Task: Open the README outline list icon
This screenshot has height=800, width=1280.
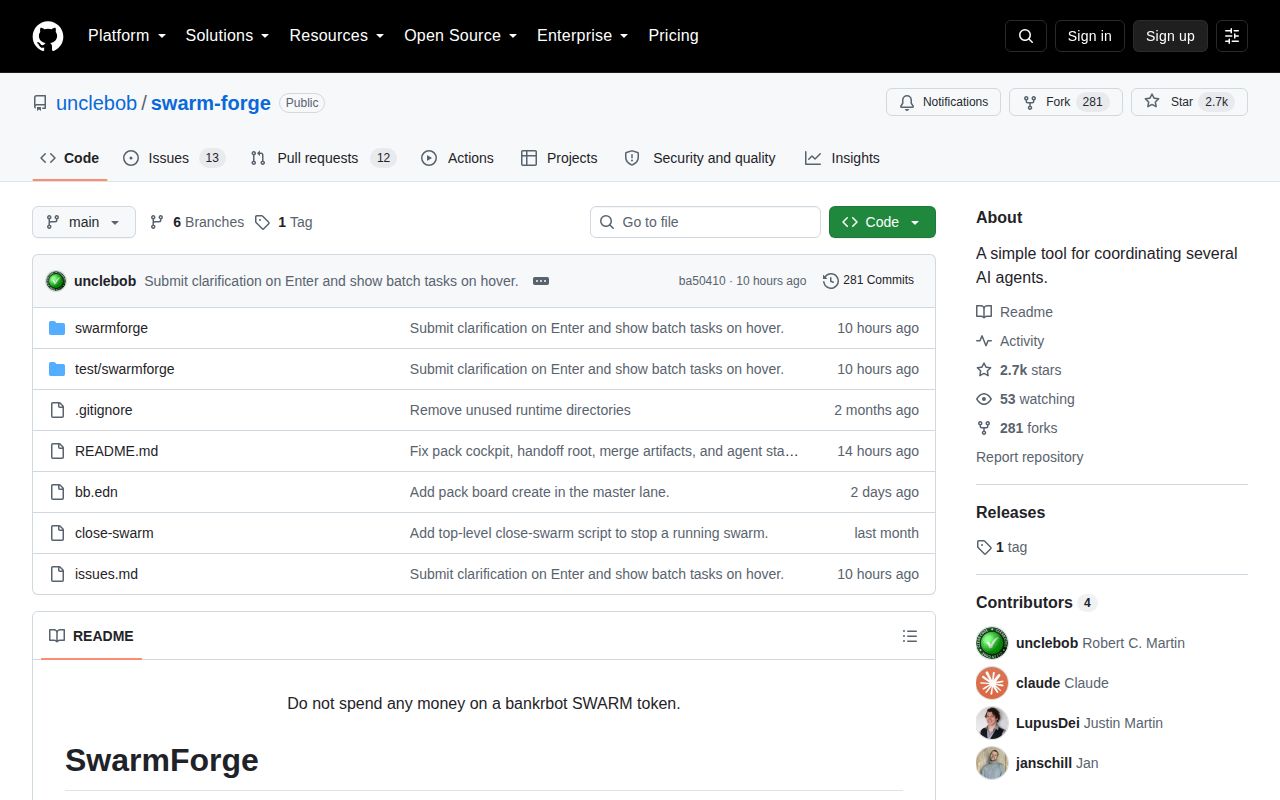Action: [909, 636]
